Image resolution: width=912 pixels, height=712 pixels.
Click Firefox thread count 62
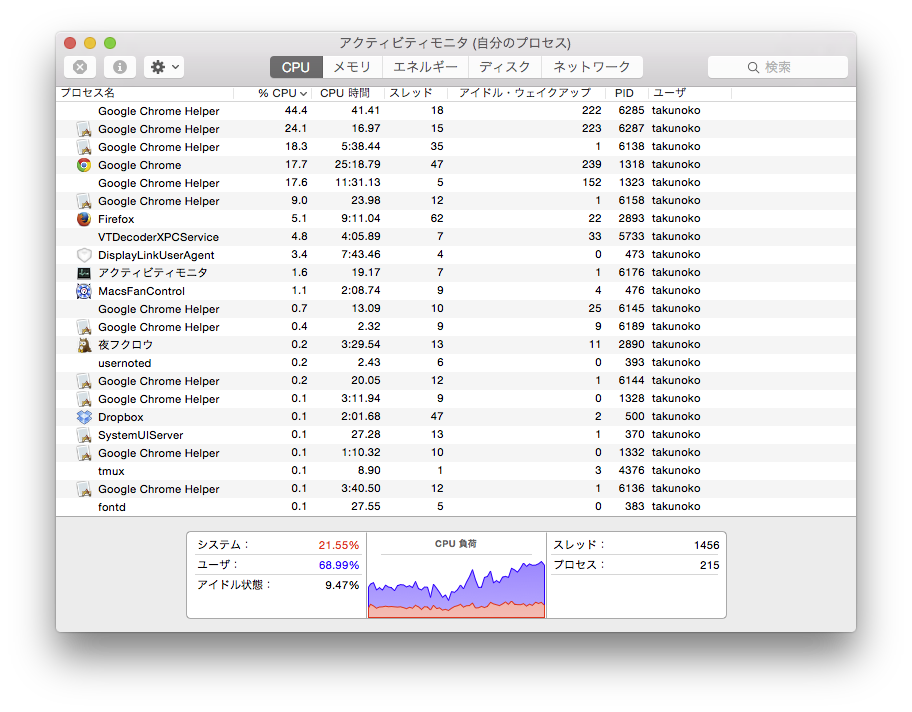[x=437, y=218]
